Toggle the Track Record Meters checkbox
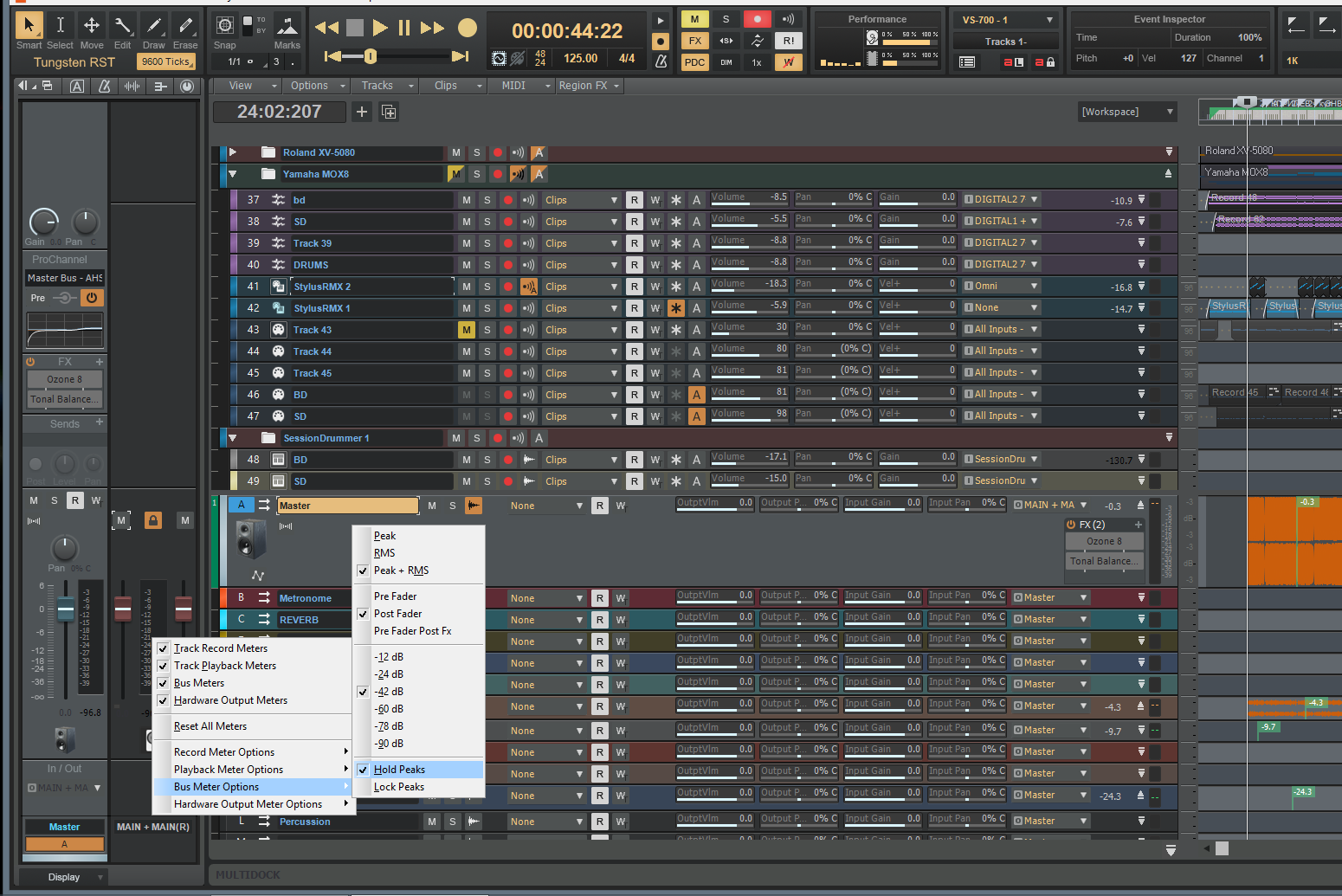The height and width of the screenshot is (896, 1342). click(163, 648)
